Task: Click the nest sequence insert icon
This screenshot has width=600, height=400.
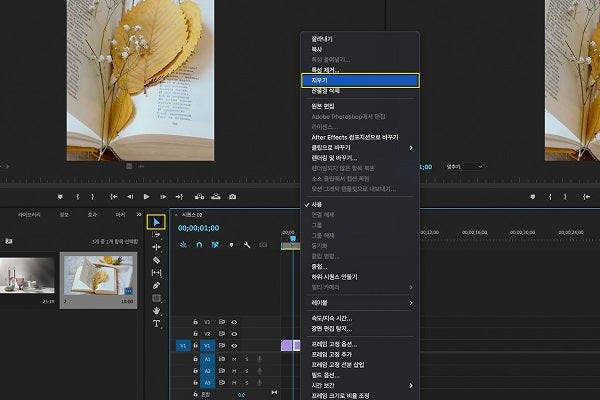Action: click(183, 245)
